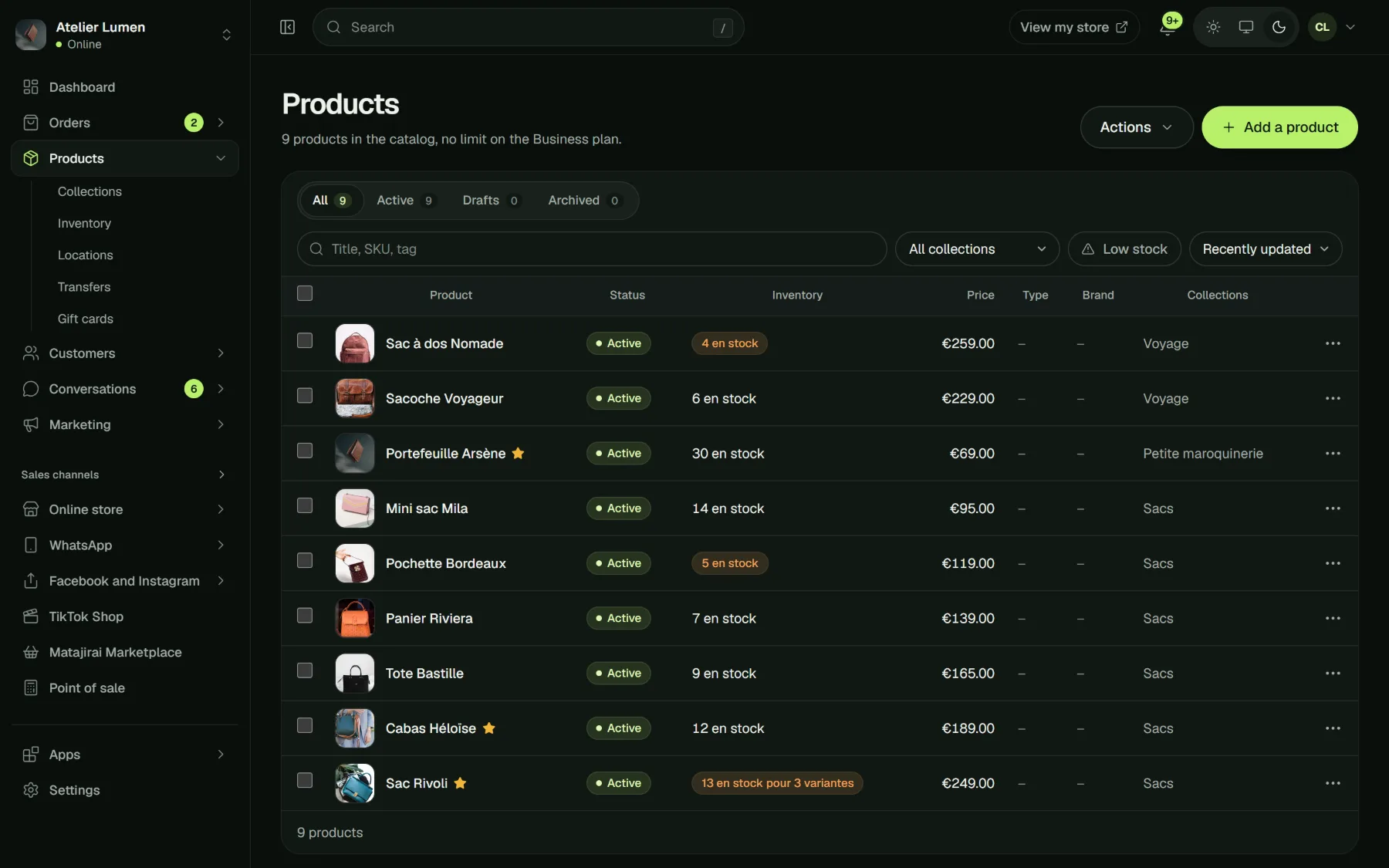Switch to the Drafts tab

(x=491, y=201)
